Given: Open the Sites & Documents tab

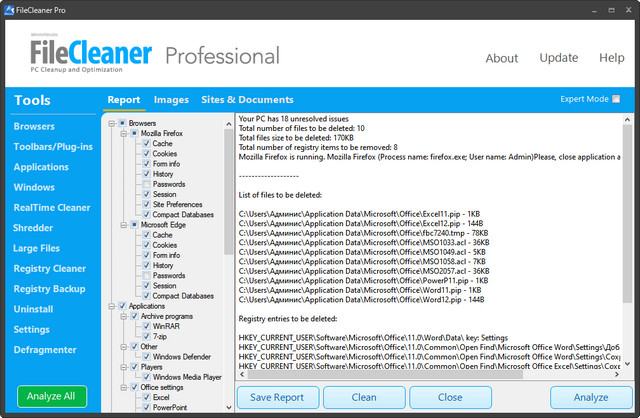Looking at the screenshot, I should [x=248, y=100].
